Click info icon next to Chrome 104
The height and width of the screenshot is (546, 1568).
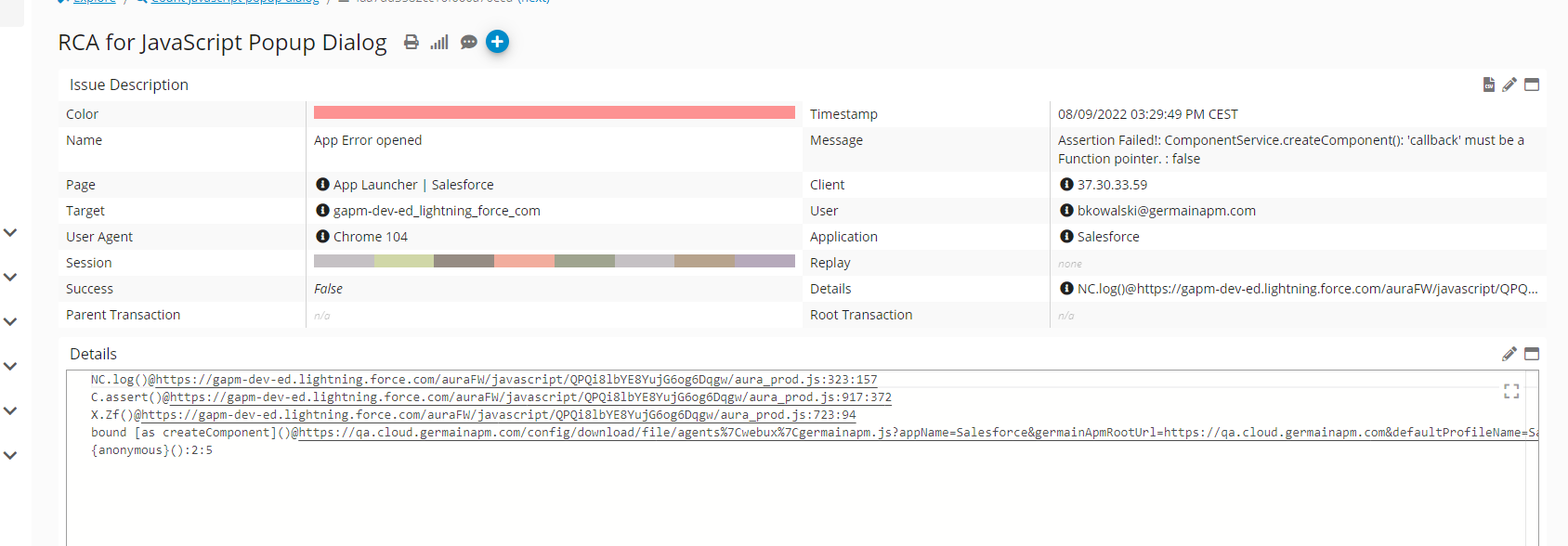(x=322, y=237)
